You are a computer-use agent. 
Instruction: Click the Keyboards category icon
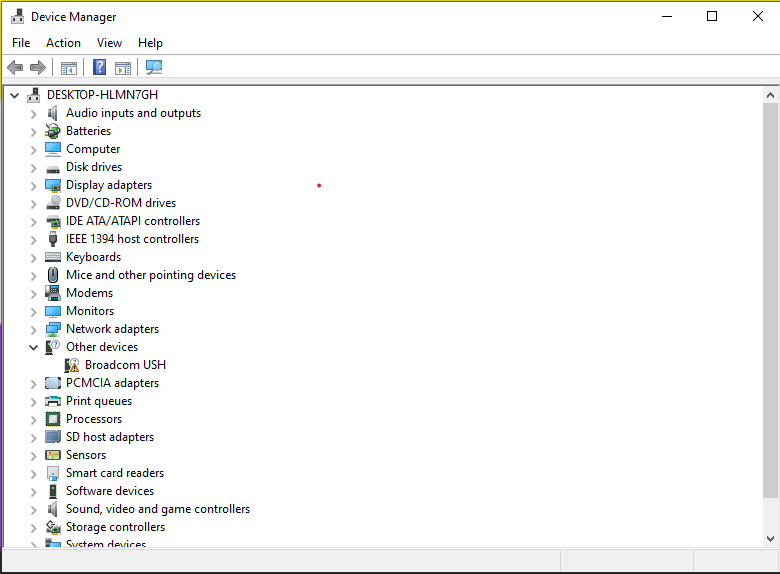53,257
